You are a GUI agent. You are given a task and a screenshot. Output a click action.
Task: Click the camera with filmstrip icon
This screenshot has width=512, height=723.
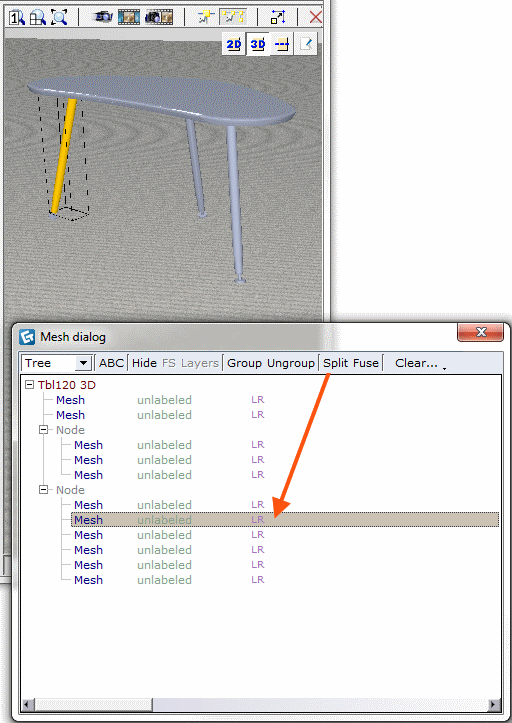coord(159,18)
